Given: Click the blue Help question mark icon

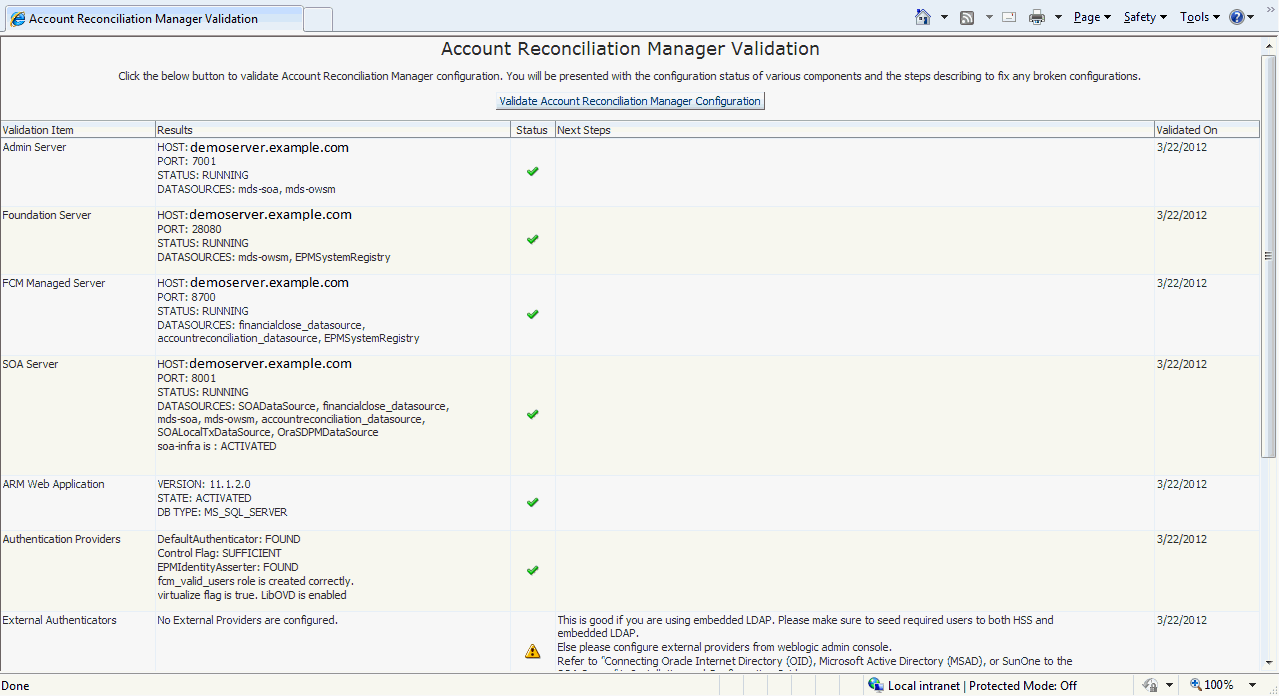Looking at the screenshot, I should pyautogui.click(x=1237, y=17).
